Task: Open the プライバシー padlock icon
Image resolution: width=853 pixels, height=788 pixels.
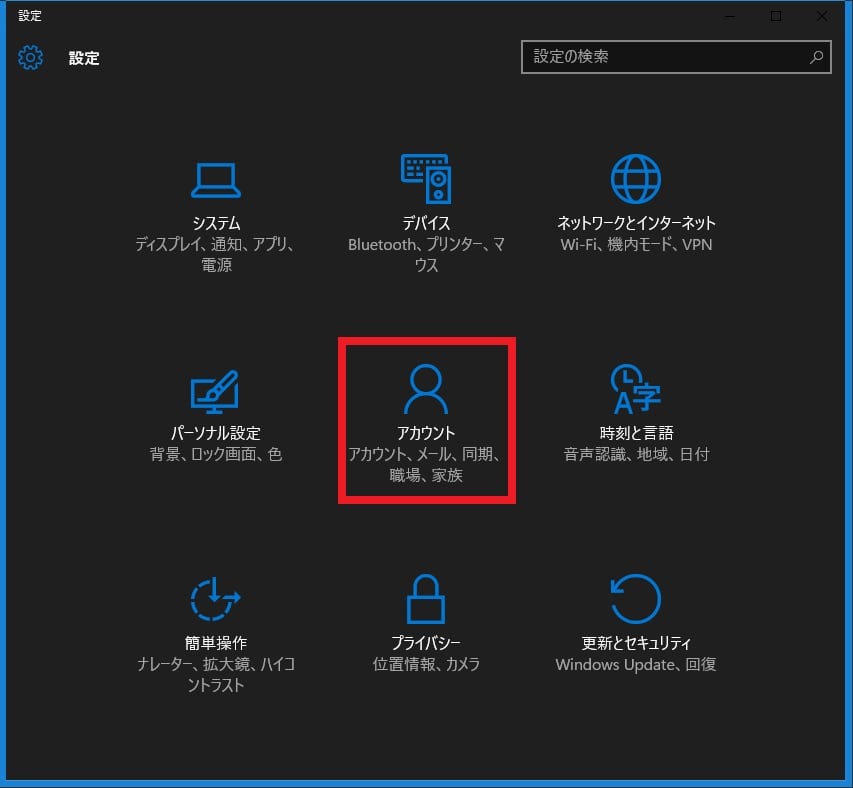Action: (426, 599)
